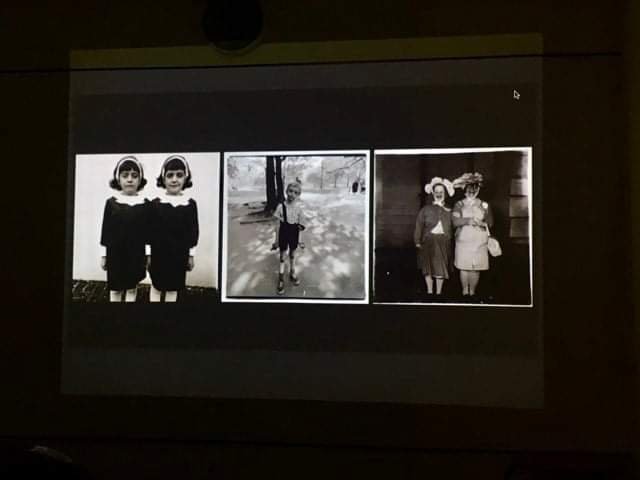Click the handbag held by the woman
The width and height of the screenshot is (640, 480).
(494, 246)
